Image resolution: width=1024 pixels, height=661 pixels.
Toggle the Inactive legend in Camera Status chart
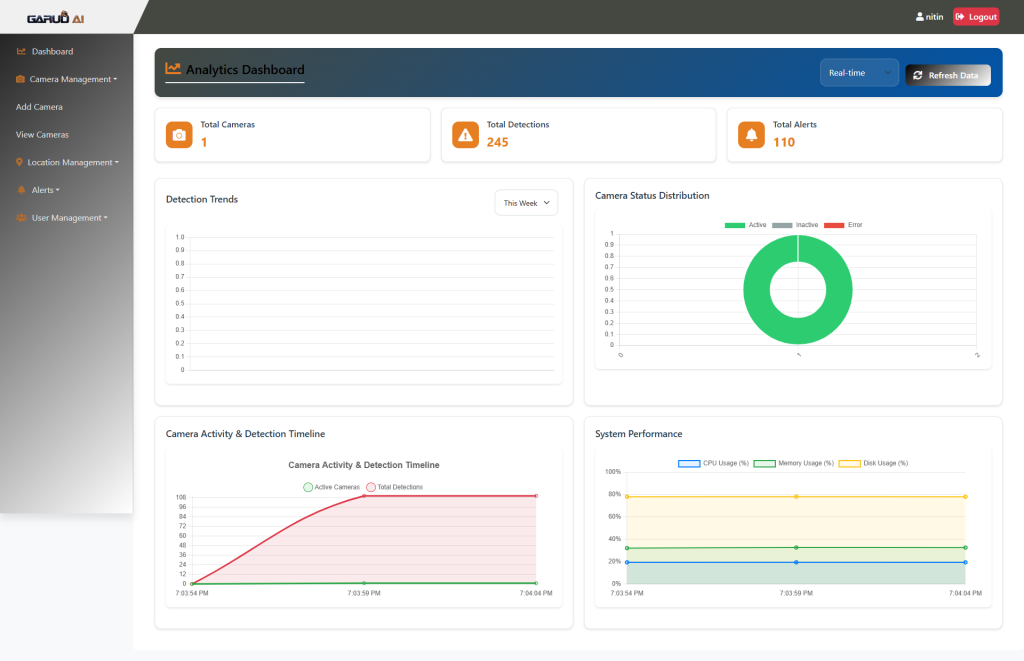[795, 225]
